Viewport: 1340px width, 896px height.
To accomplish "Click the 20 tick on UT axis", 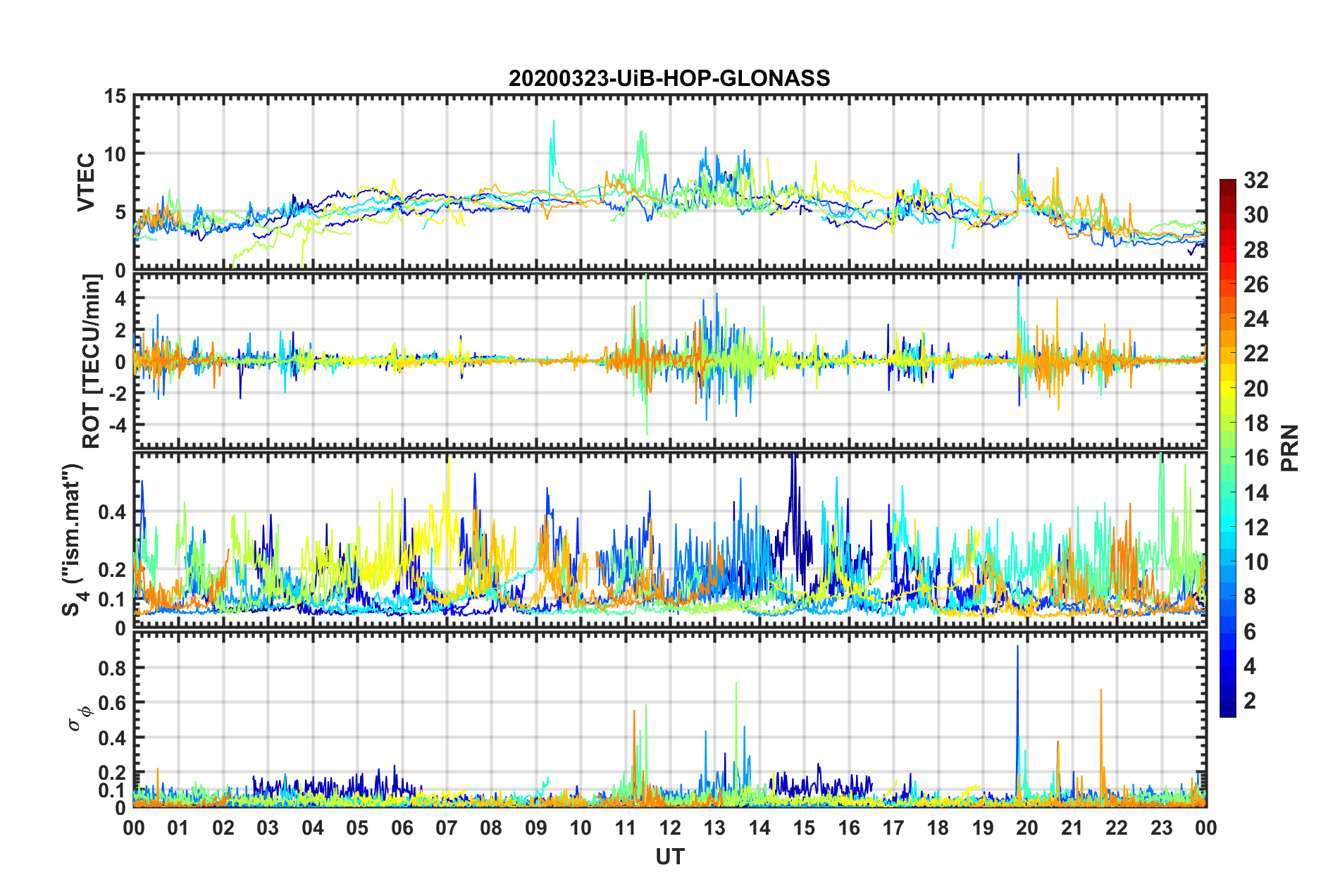I will [1027, 828].
